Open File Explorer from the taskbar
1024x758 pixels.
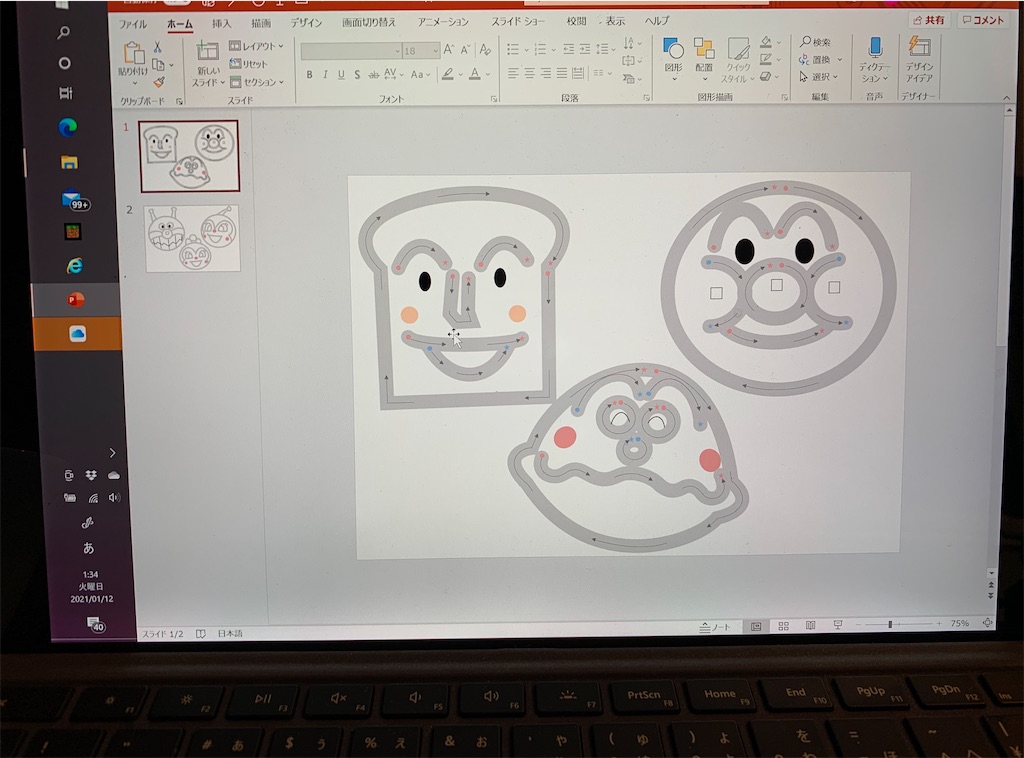point(69,162)
